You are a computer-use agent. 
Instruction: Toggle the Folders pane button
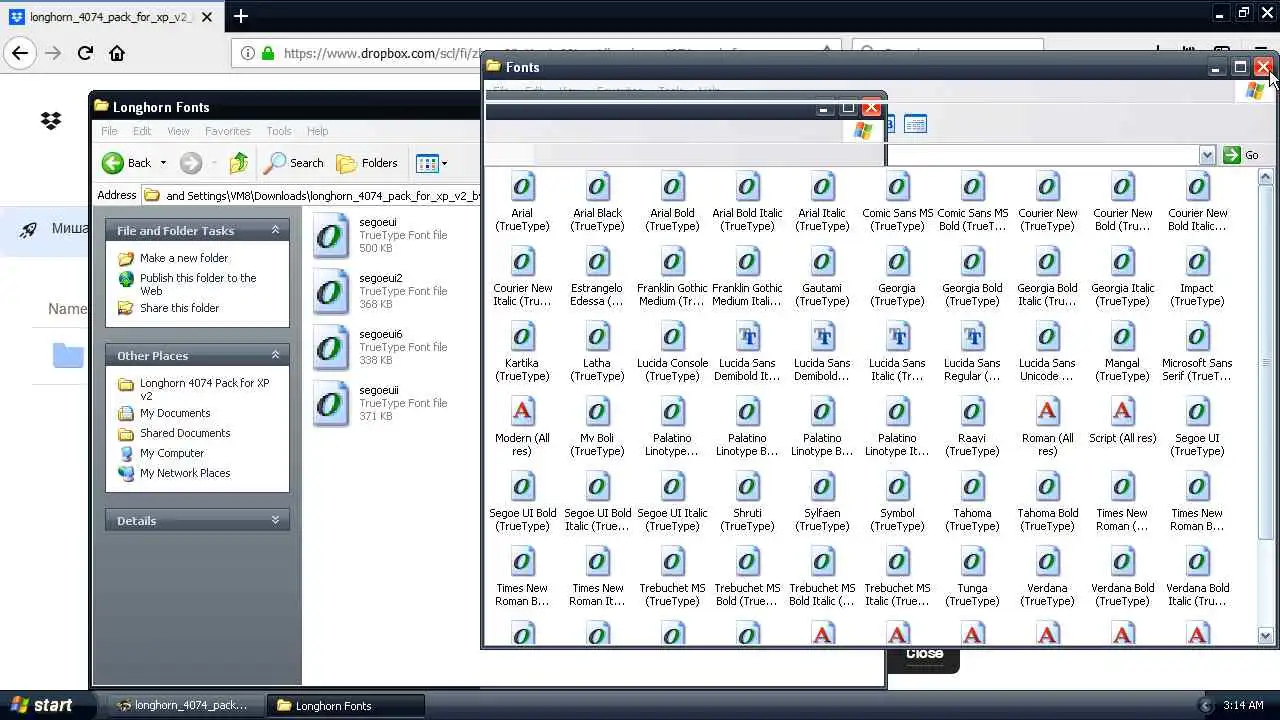367,163
